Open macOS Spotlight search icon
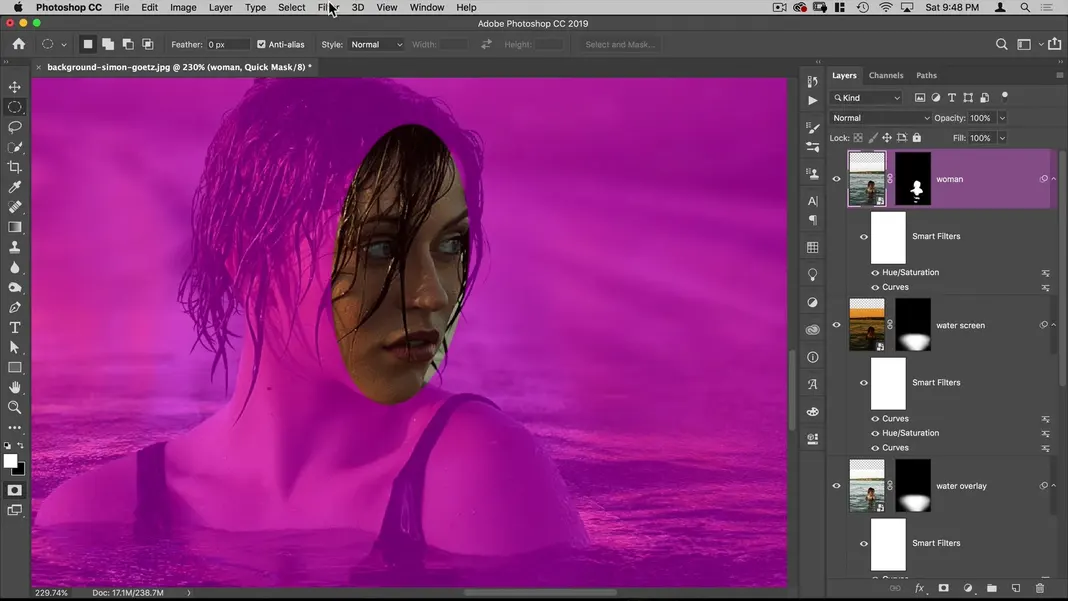This screenshot has height=601, width=1068. 1024,7
